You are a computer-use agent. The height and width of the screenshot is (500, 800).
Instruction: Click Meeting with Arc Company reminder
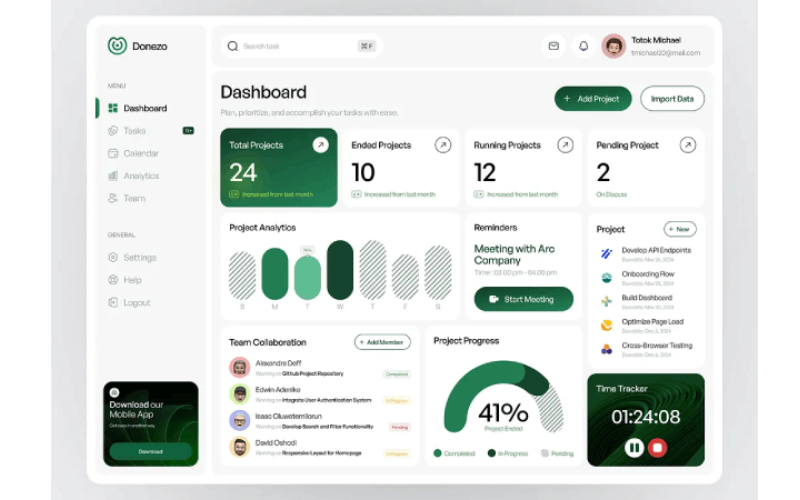click(514, 255)
